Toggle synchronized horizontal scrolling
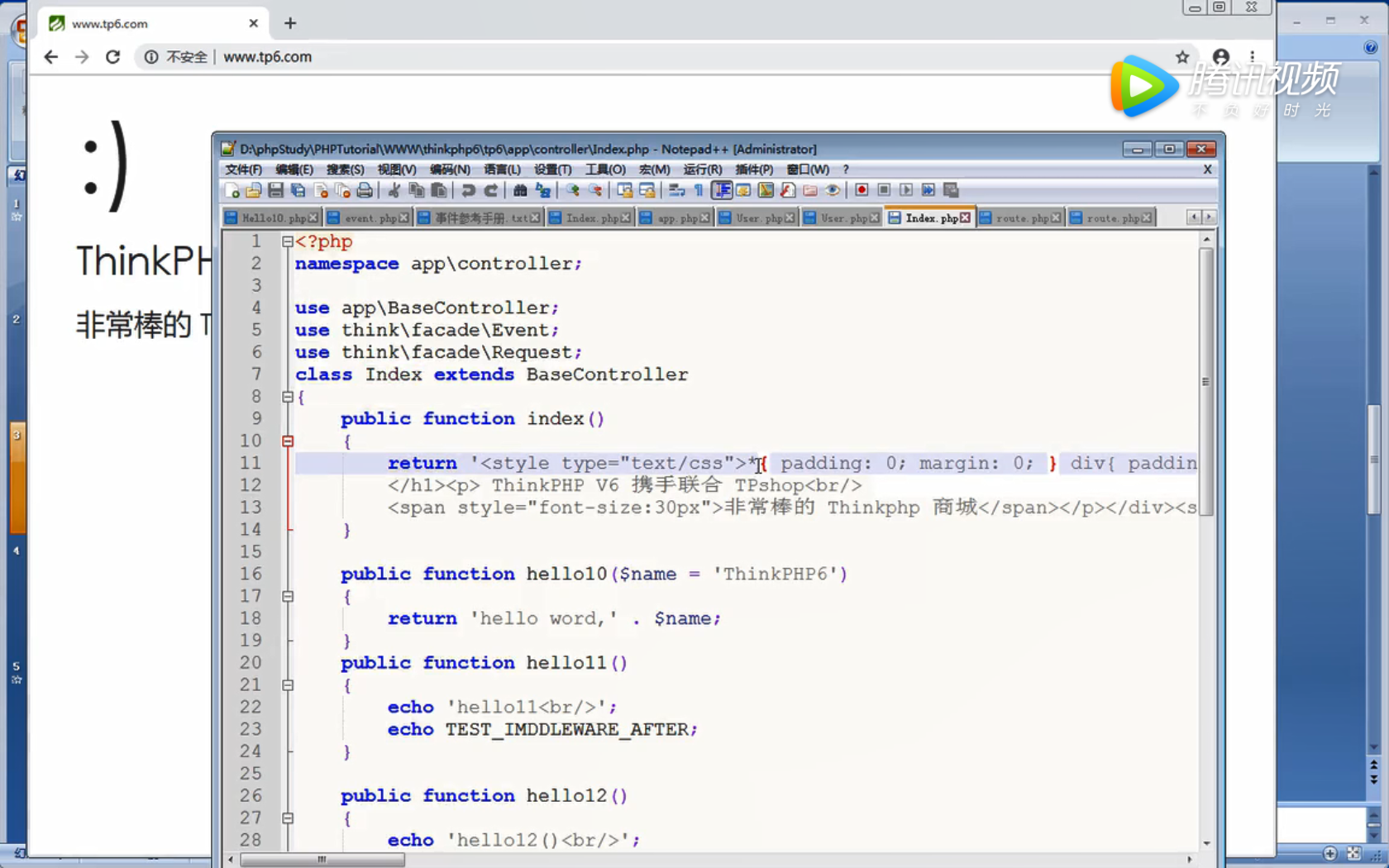The width and height of the screenshot is (1389, 868). point(647,191)
